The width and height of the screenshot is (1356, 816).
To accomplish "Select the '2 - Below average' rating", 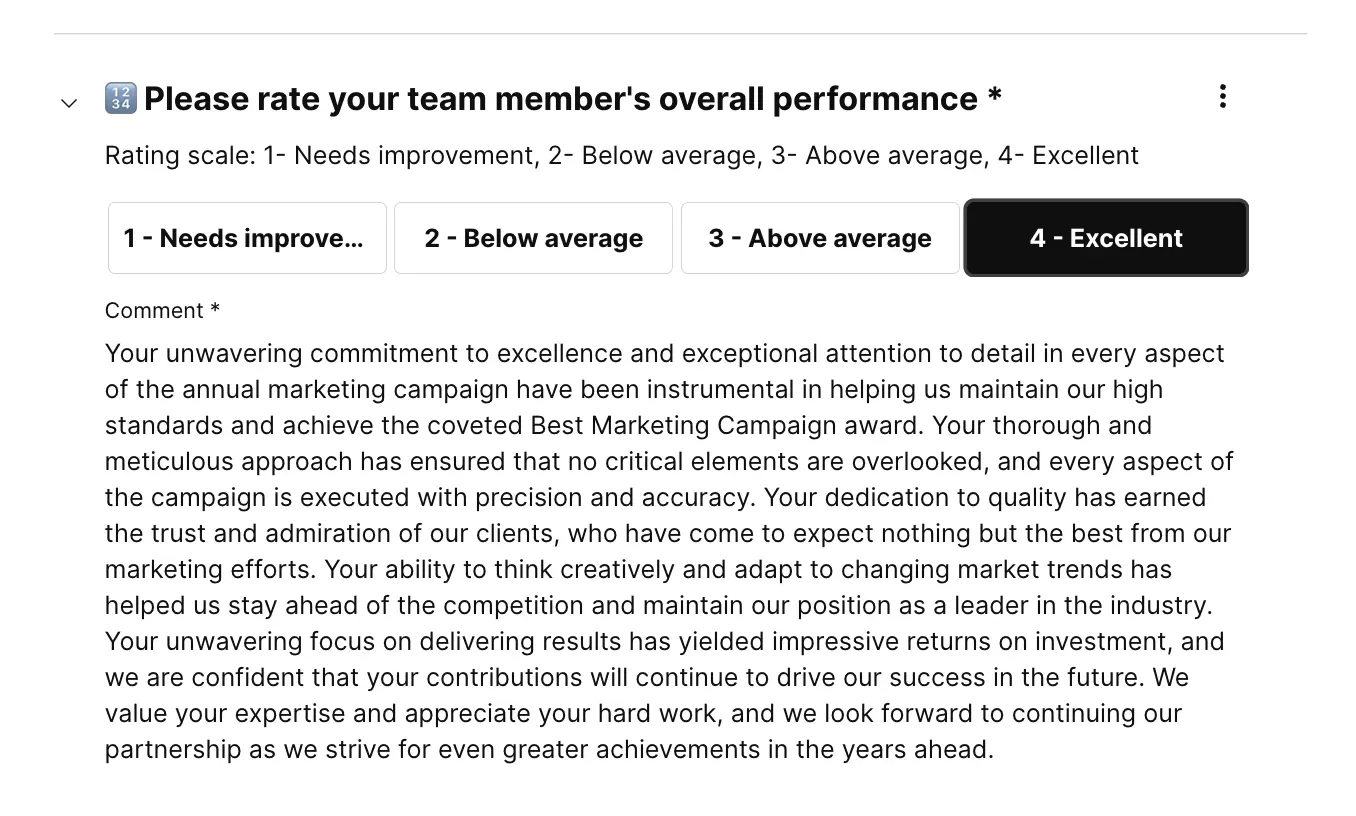I will coord(533,238).
